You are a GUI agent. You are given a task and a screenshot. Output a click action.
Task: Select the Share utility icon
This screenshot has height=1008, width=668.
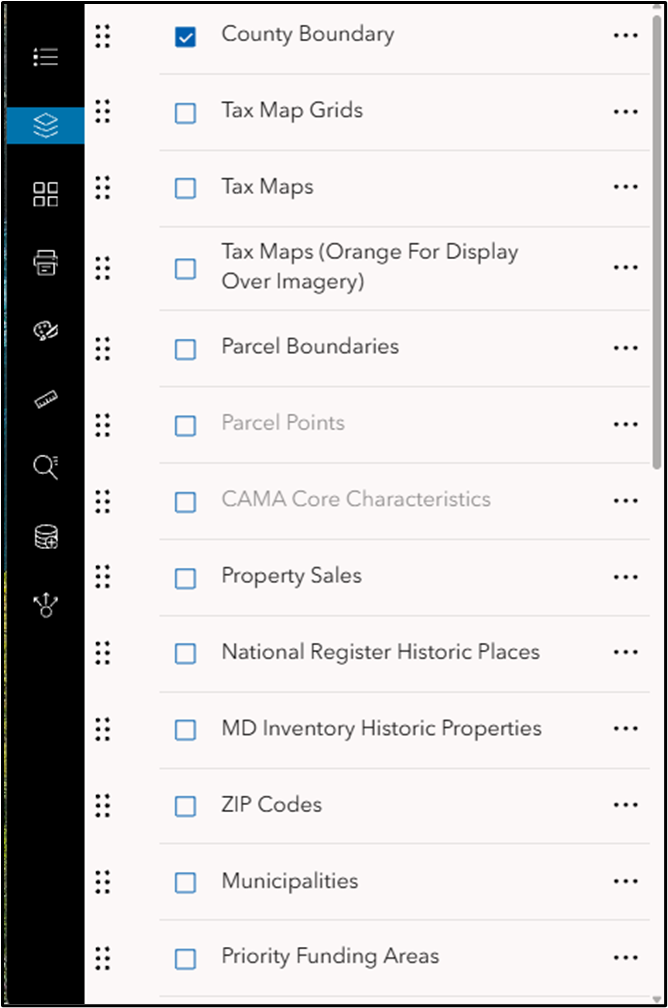(44, 604)
